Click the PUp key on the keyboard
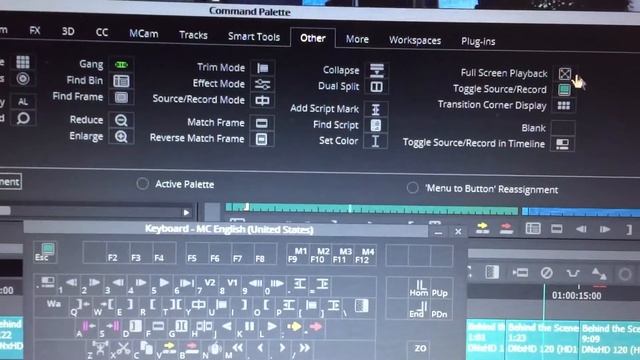Screen dimensions: 640x360 tap(440, 289)
